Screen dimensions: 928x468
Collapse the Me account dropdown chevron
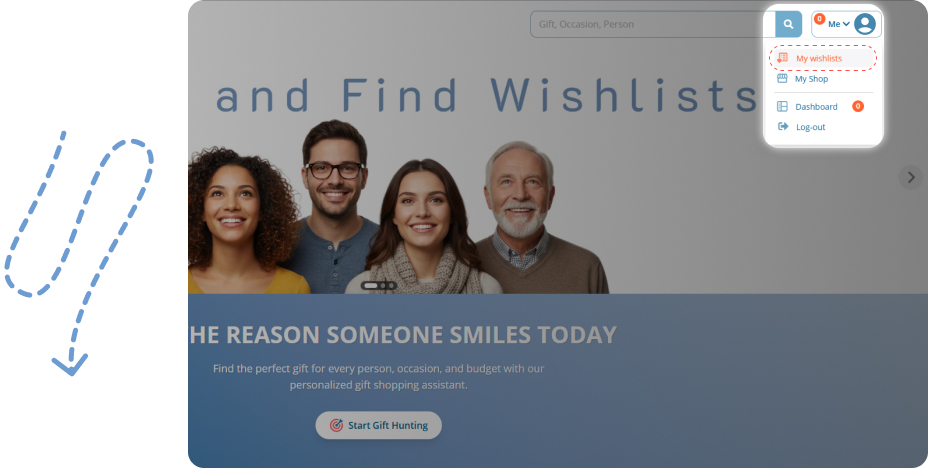(x=846, y=24)
